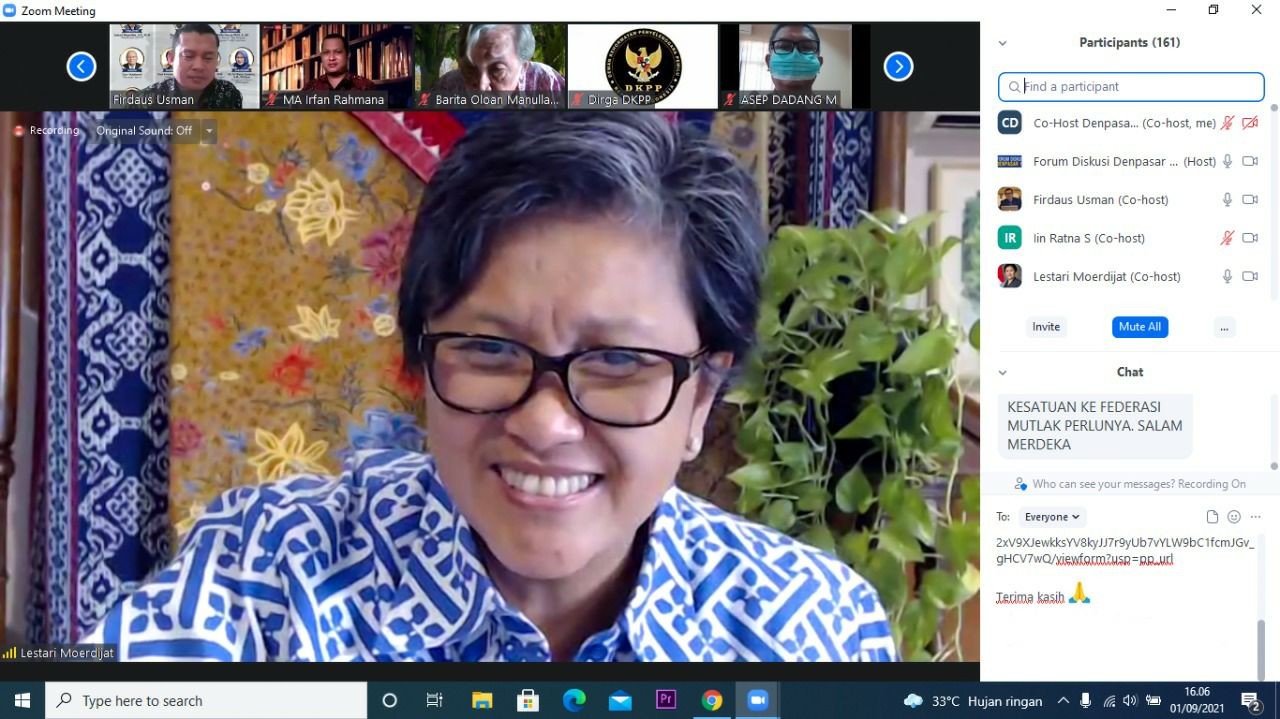Attach a file using chat file icon

(1212, 517)
